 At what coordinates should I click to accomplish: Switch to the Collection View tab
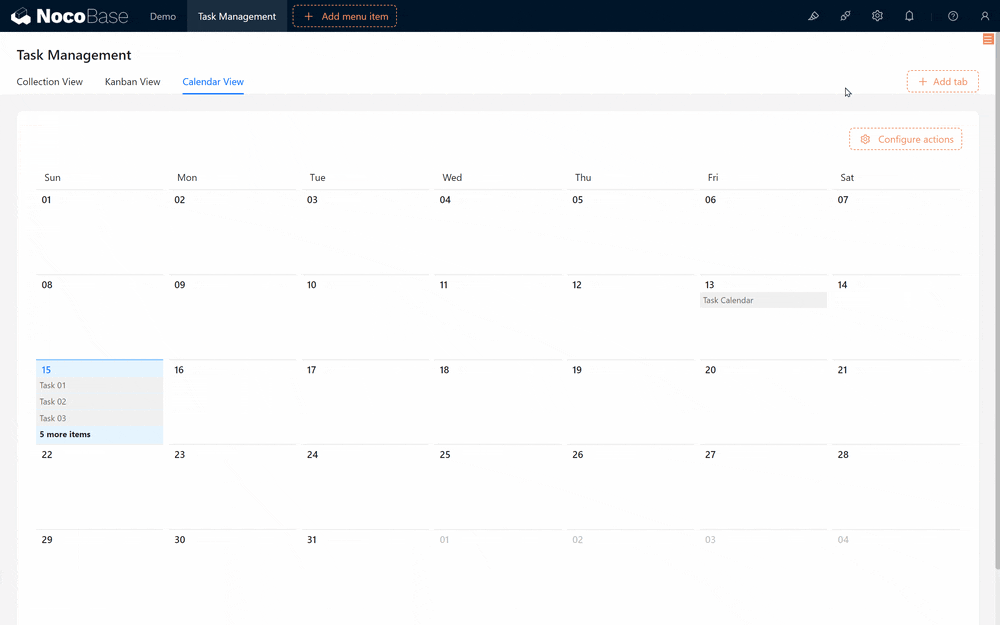point(50,82)
